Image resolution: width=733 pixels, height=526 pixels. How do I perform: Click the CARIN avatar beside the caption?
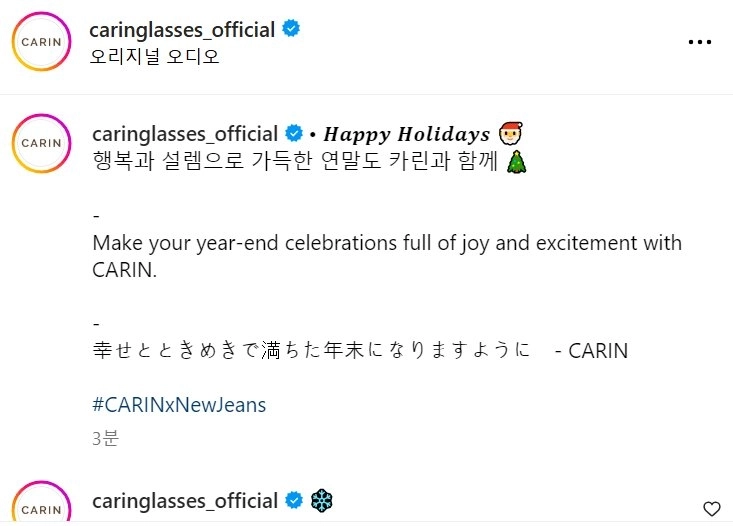41,142
